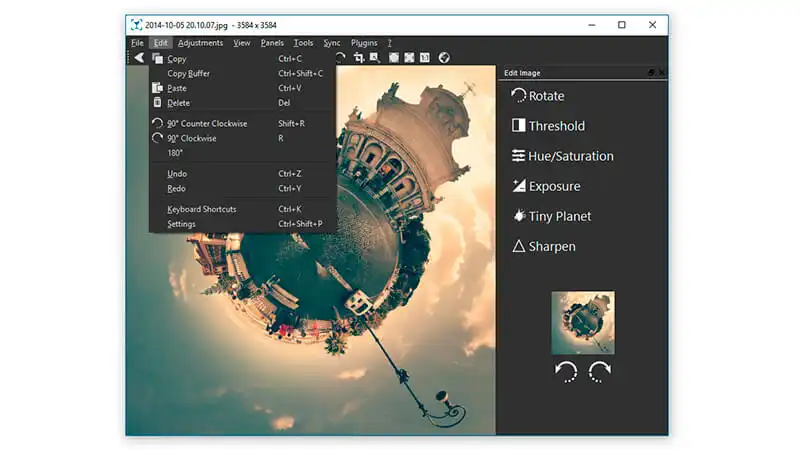Open the Panels menu

[x=272, y=43]
